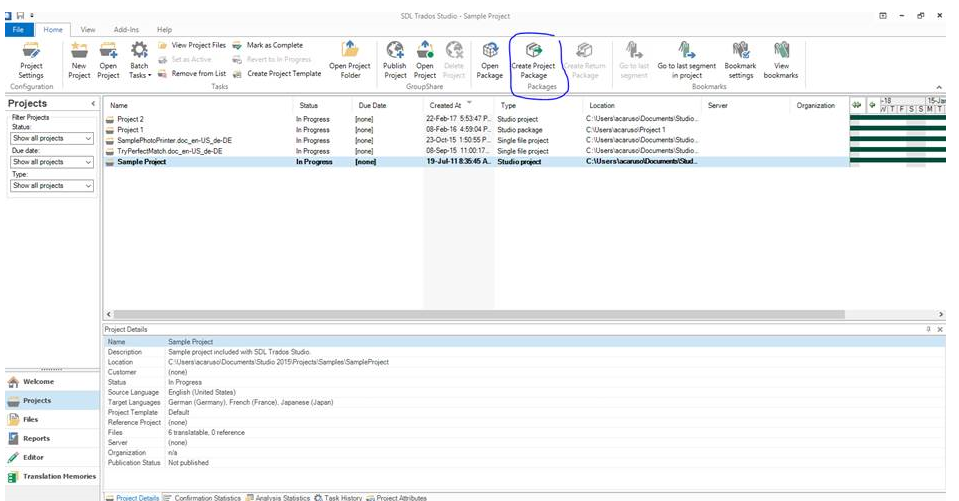Go to the Translation Memories view
This screenshot has height=501, width=959.
tap(52, 477)
